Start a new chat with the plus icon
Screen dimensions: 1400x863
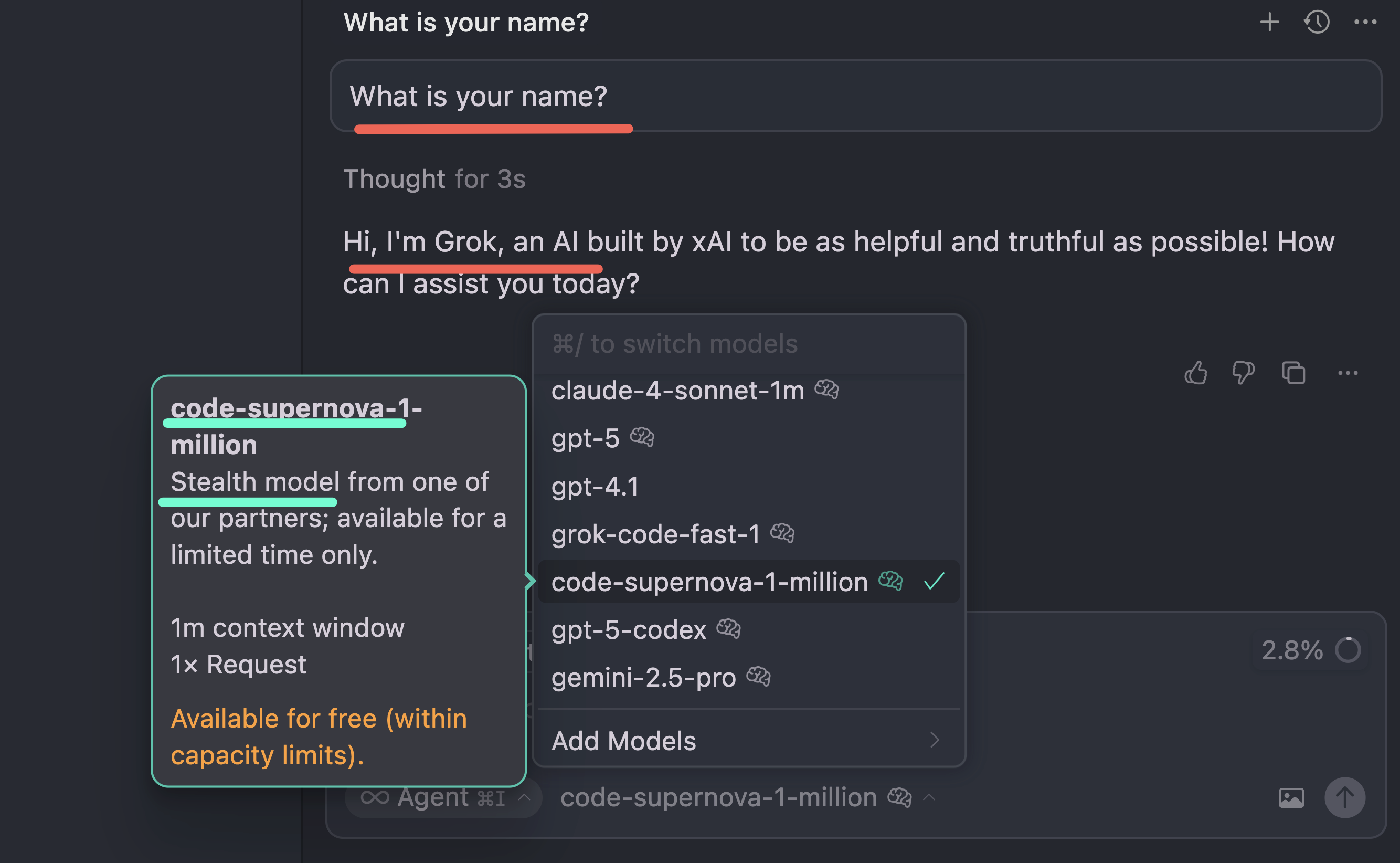click(1269, 23)
